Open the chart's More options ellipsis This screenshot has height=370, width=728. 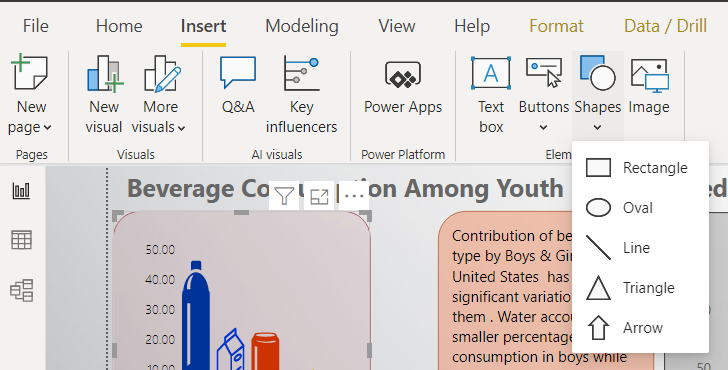tap(354, 196)
